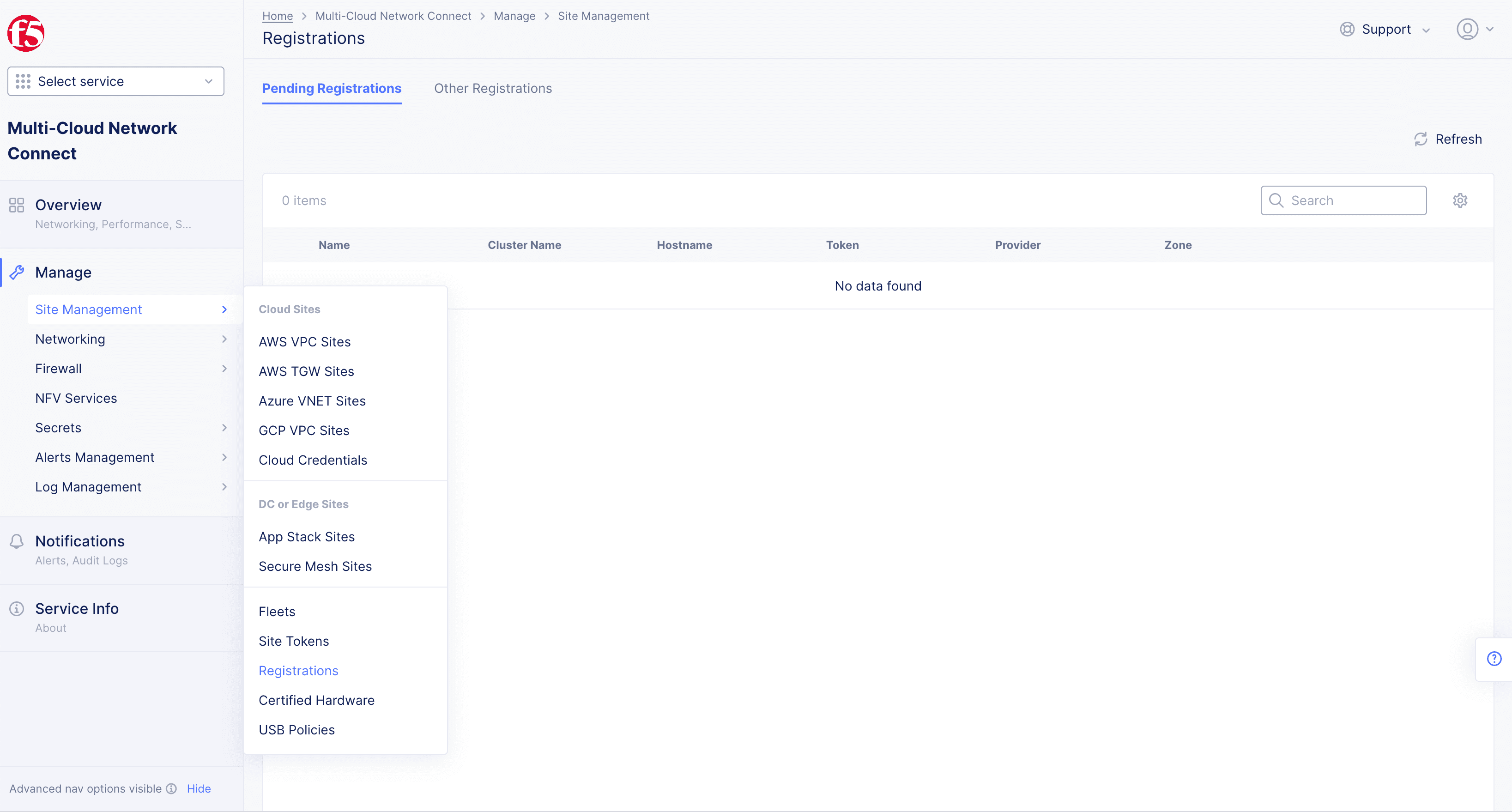Click the Notifications bell icon
This screenshot has height=812, width=1512.
(x=17, y=541)
